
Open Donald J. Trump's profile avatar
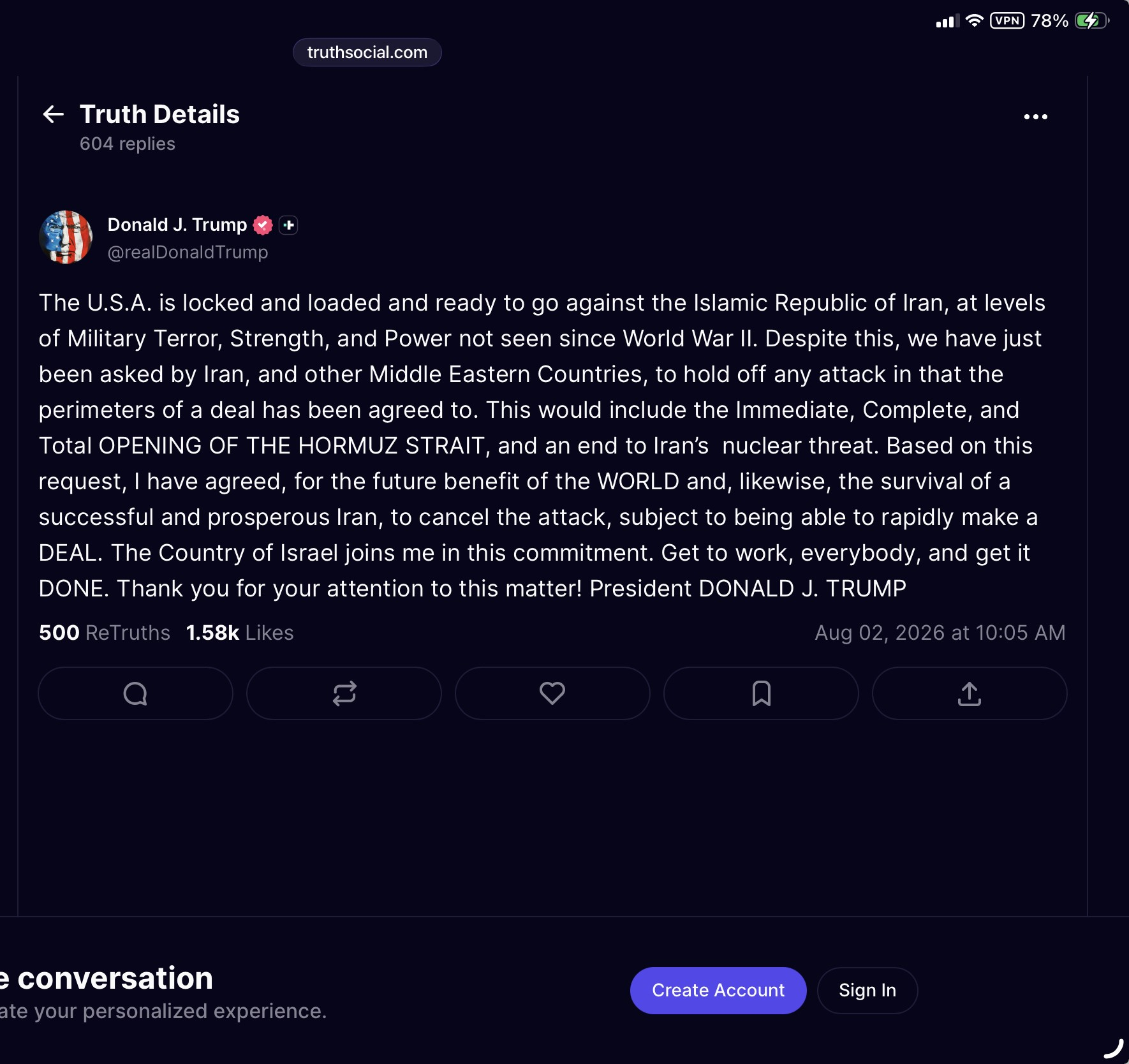[x=66, y=237]
